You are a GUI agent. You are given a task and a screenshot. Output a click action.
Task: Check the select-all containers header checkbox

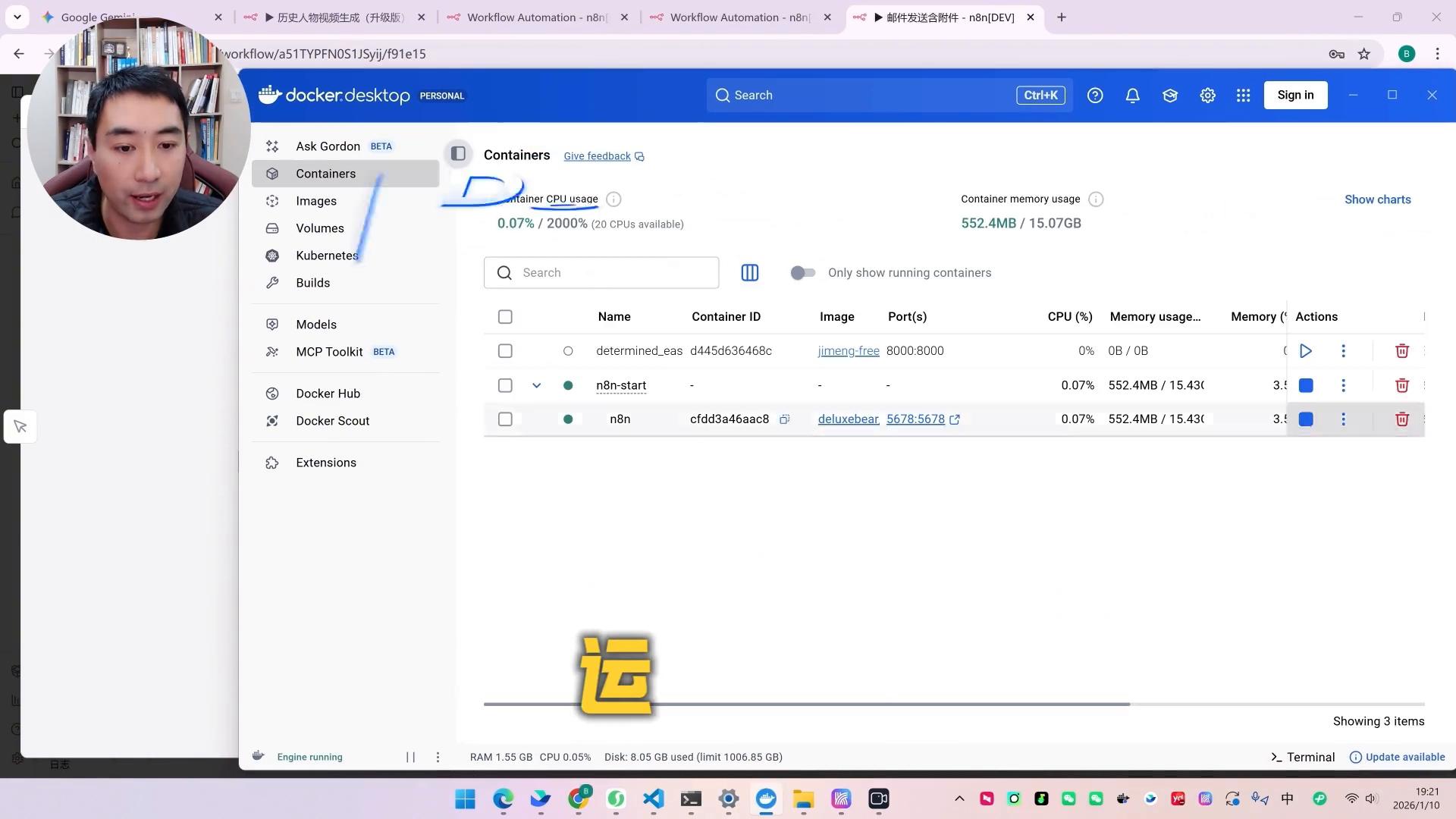505,317
